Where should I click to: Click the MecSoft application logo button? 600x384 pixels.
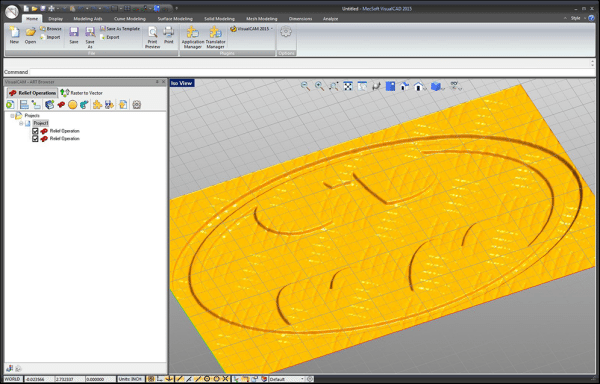pos(12,11)
